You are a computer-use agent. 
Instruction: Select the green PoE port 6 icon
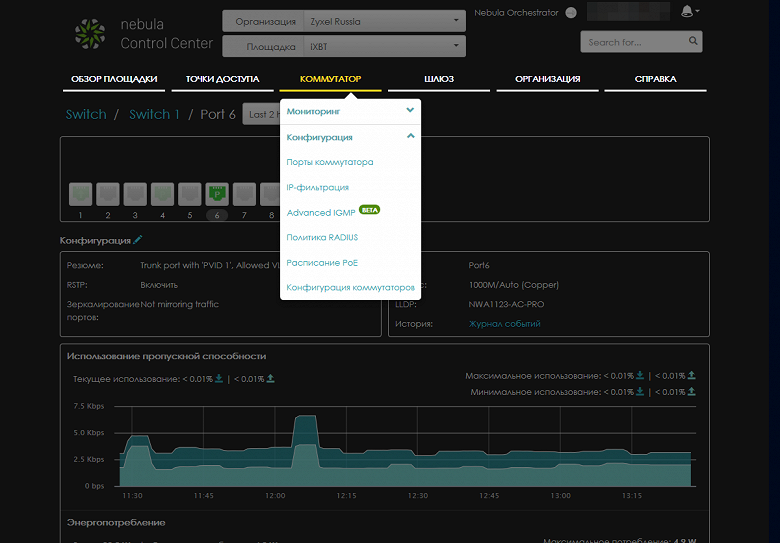tap(217, 193)
